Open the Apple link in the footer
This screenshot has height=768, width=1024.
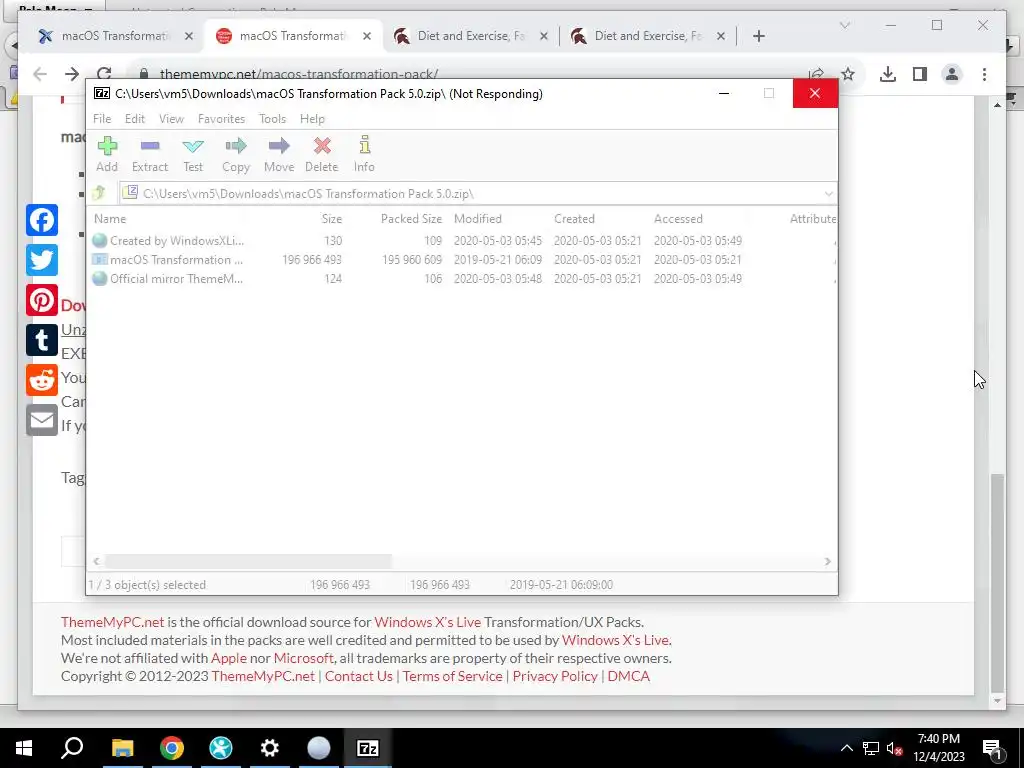coord(229,658)
